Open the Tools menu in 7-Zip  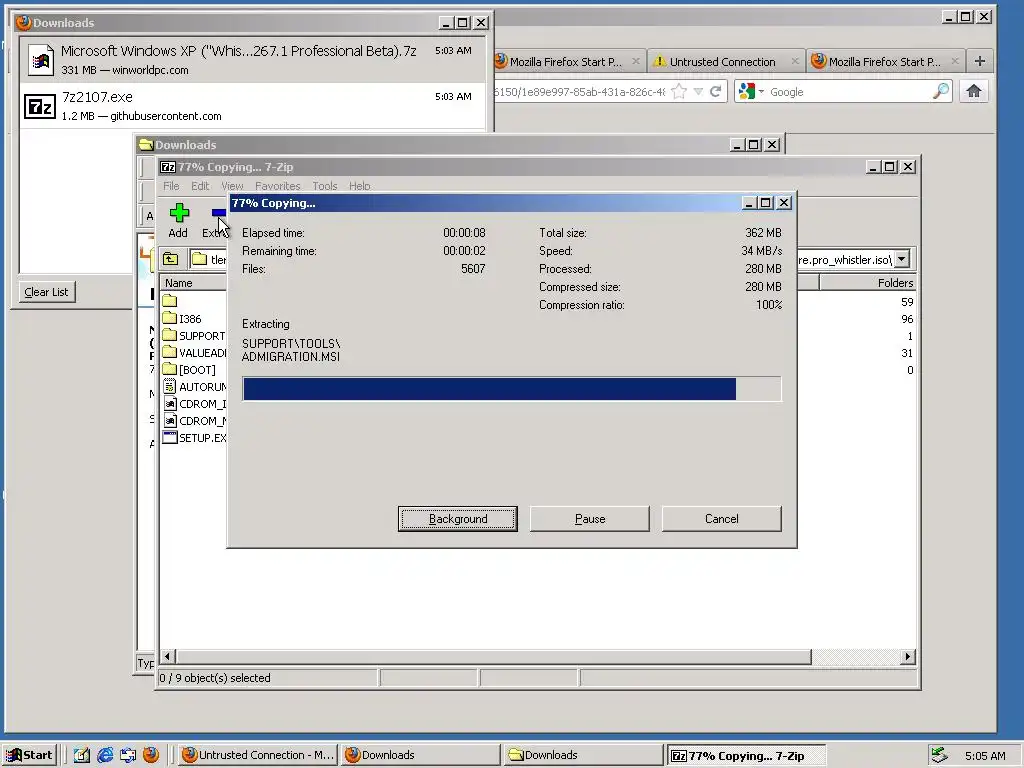[x=325, y=186]
